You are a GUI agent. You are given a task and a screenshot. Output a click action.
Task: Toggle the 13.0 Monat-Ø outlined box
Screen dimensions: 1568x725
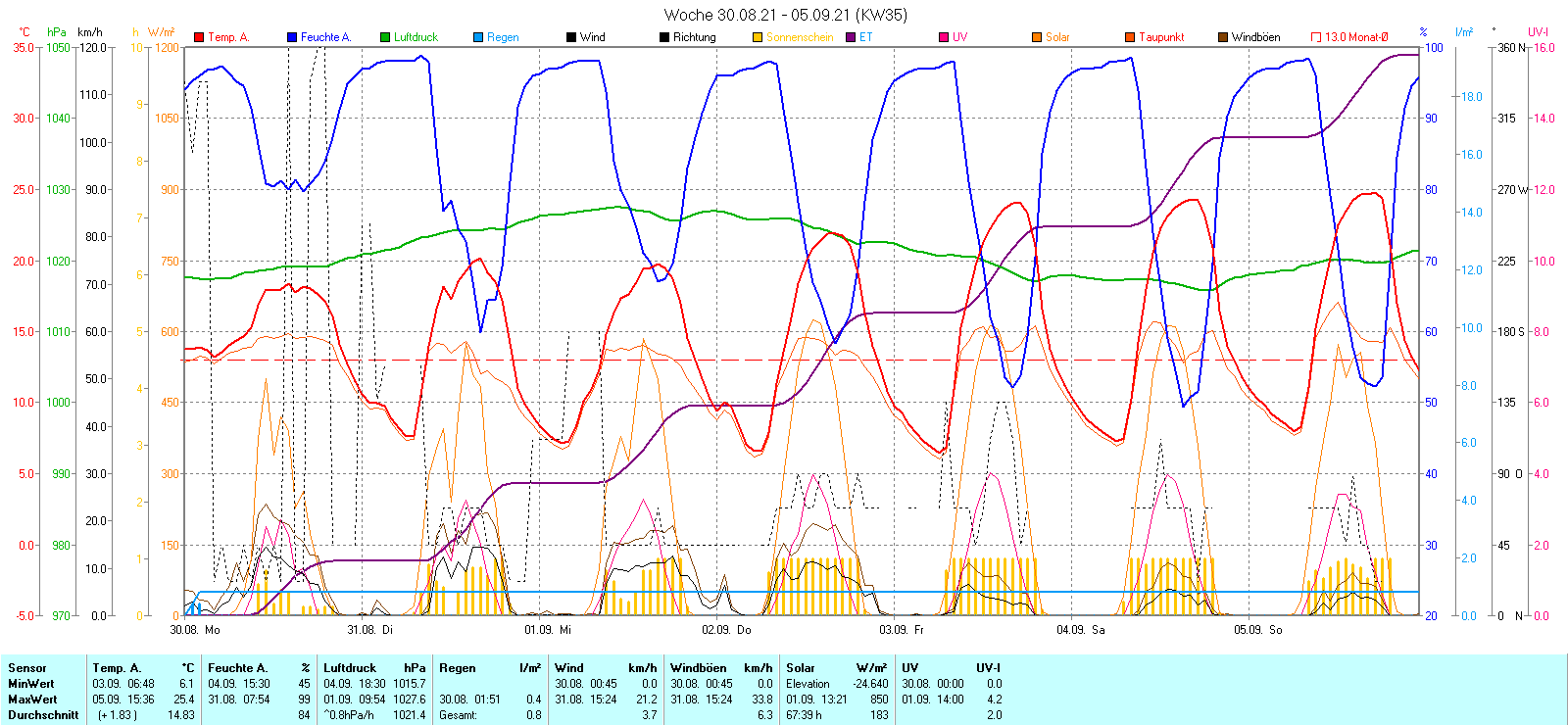tap(1316, 37)
